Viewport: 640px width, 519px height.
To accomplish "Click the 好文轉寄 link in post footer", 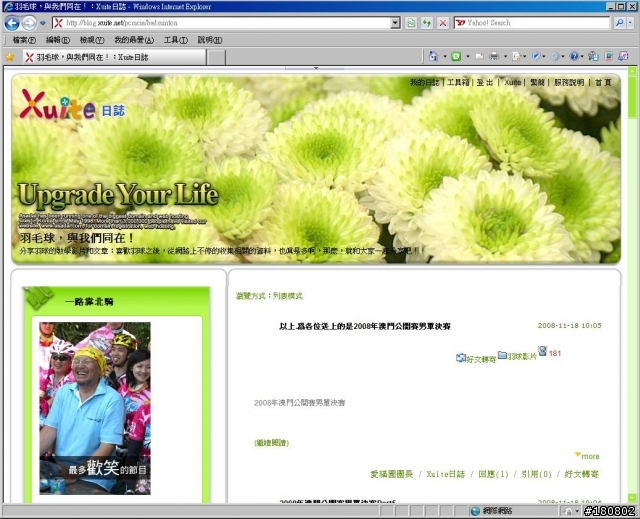I will coord(582,474).
